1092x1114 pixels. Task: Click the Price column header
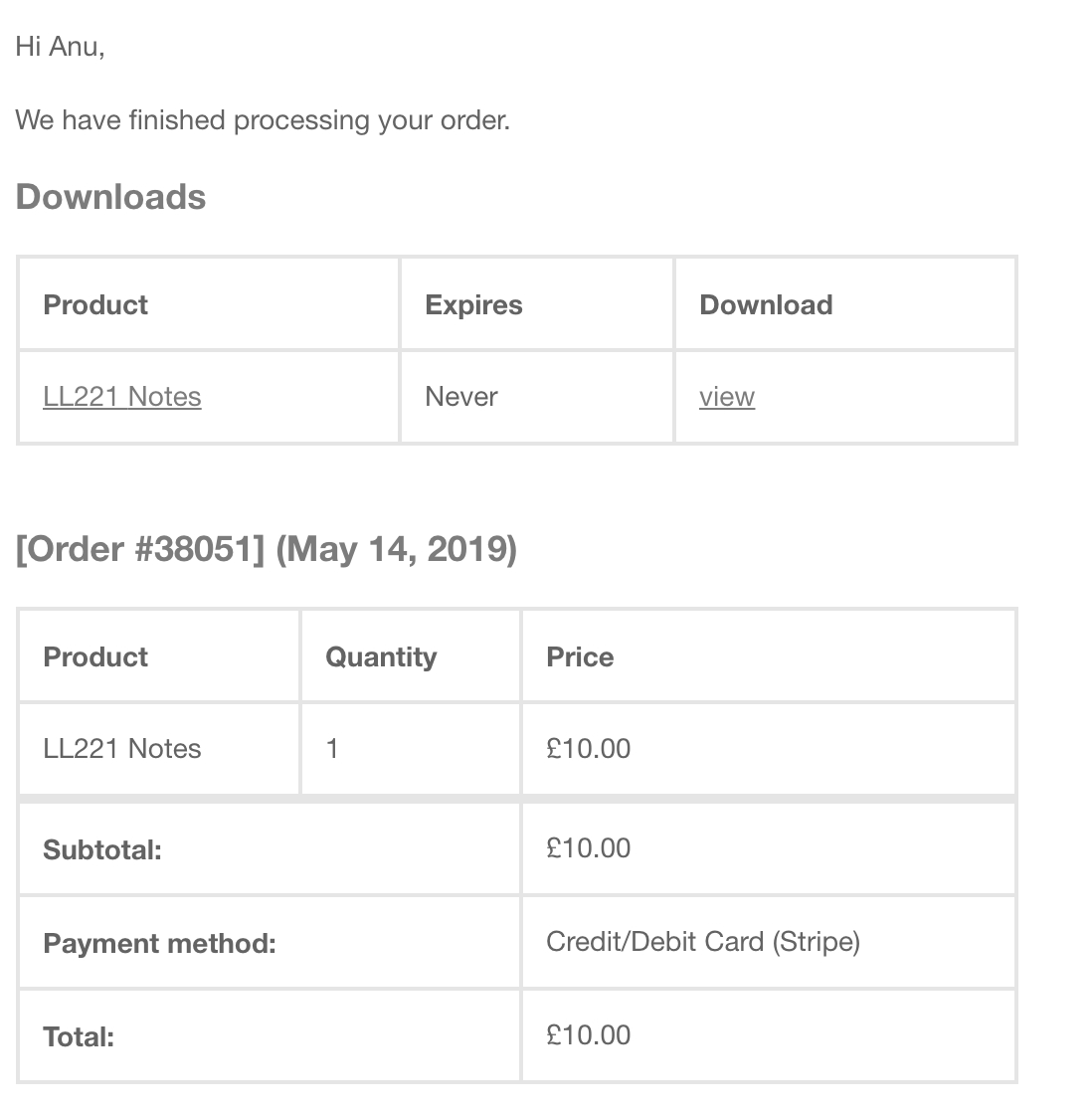coord(580,656)
